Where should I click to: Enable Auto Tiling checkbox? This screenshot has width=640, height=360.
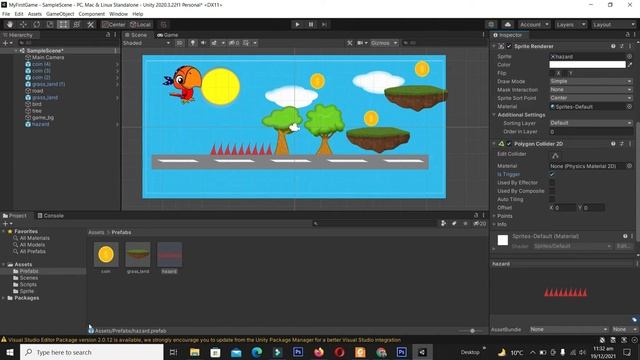click(x=552, y=199)
